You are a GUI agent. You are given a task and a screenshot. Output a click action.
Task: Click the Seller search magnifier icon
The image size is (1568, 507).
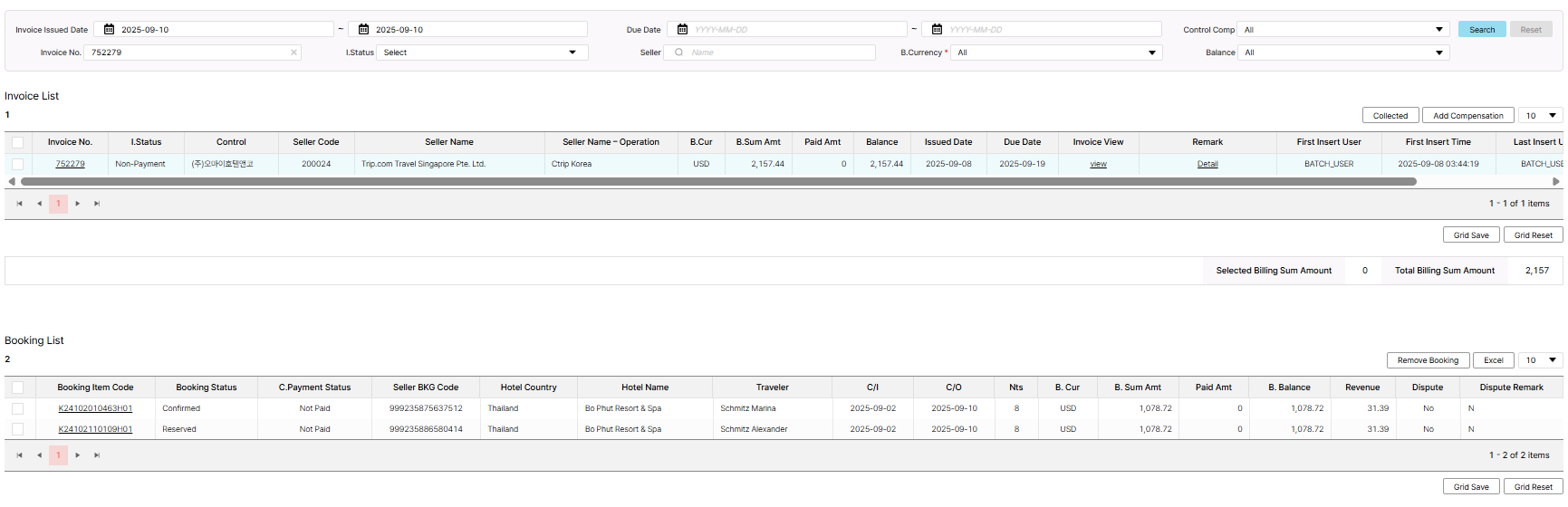(x=678, y=53)
